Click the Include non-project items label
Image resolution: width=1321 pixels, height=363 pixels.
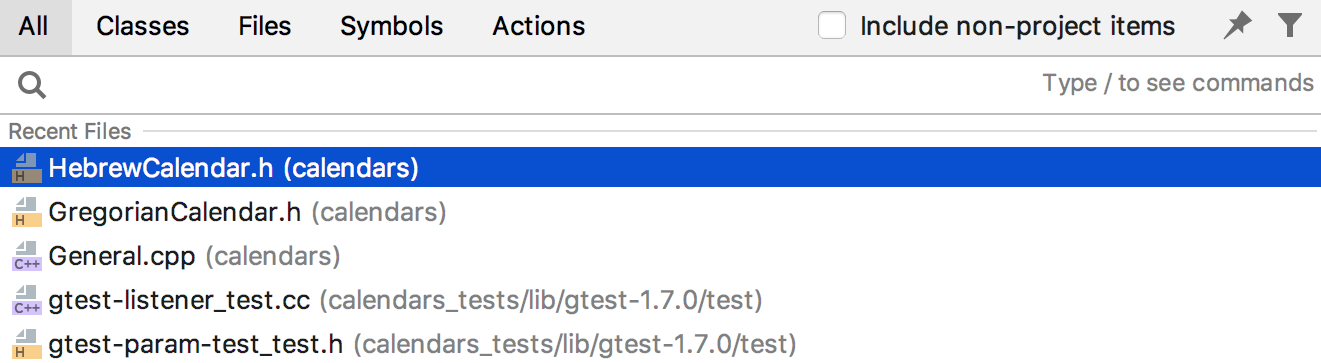[1018, 26]
